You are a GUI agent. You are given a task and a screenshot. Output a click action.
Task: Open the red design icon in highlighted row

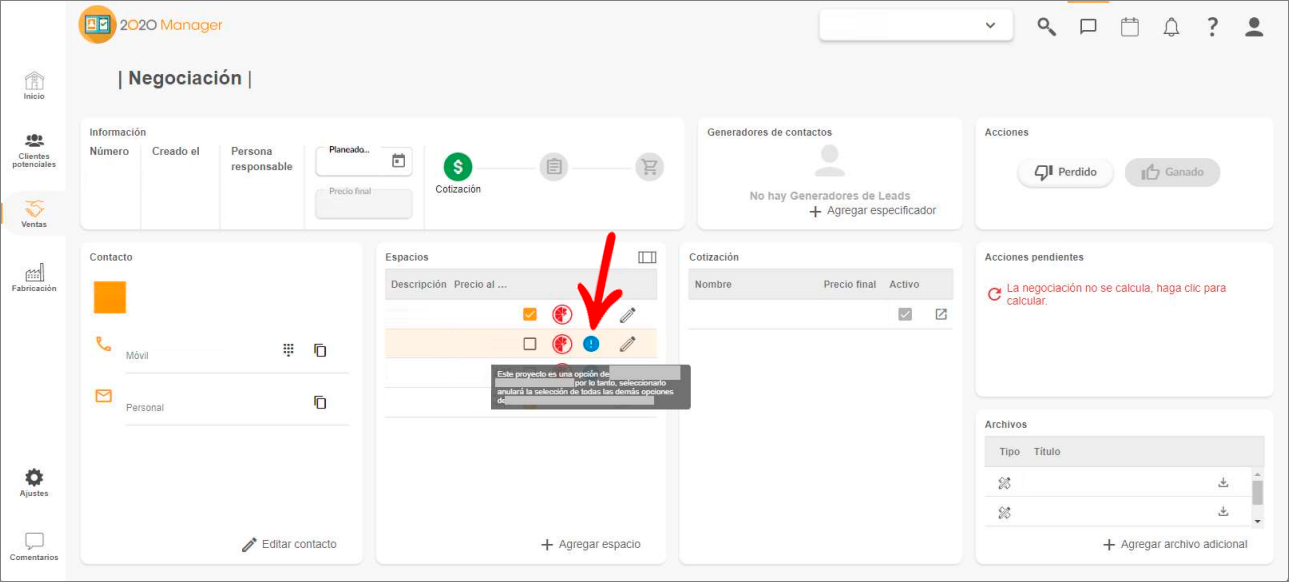pyautogui.click(x=562, y=344)
